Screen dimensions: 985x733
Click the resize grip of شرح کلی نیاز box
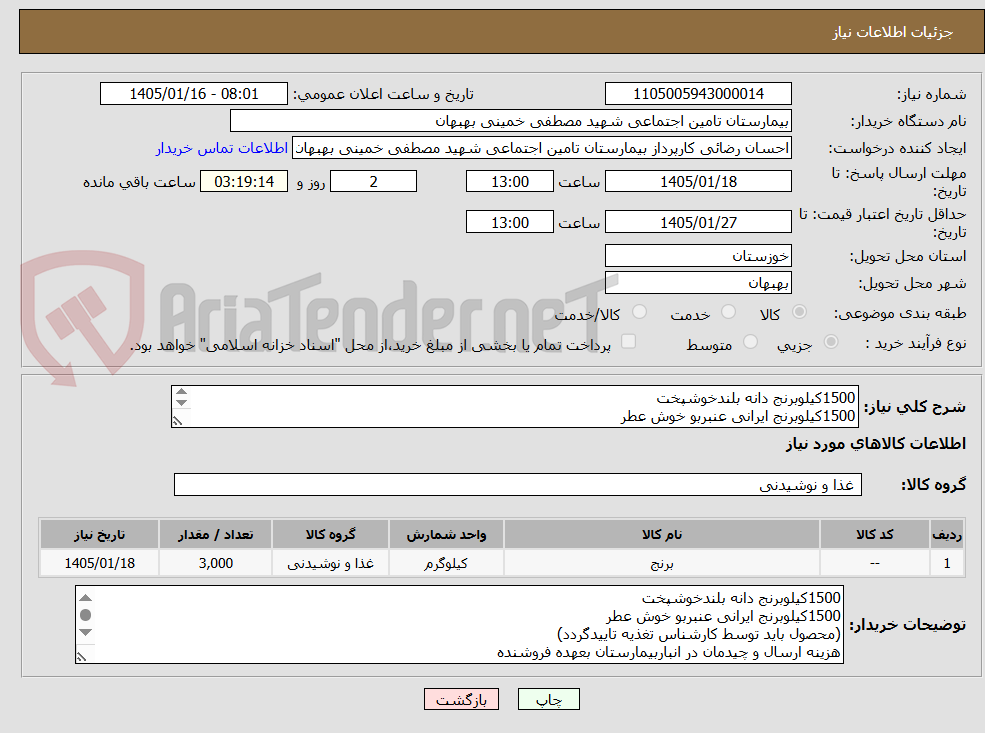pos(178,421)
